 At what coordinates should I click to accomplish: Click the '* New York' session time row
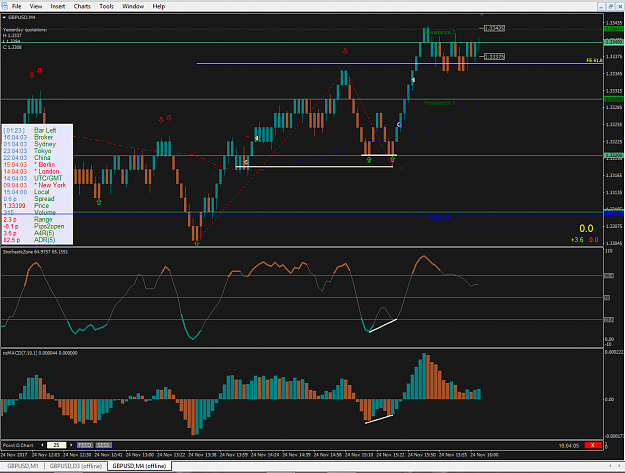click(x=37, y=185)
